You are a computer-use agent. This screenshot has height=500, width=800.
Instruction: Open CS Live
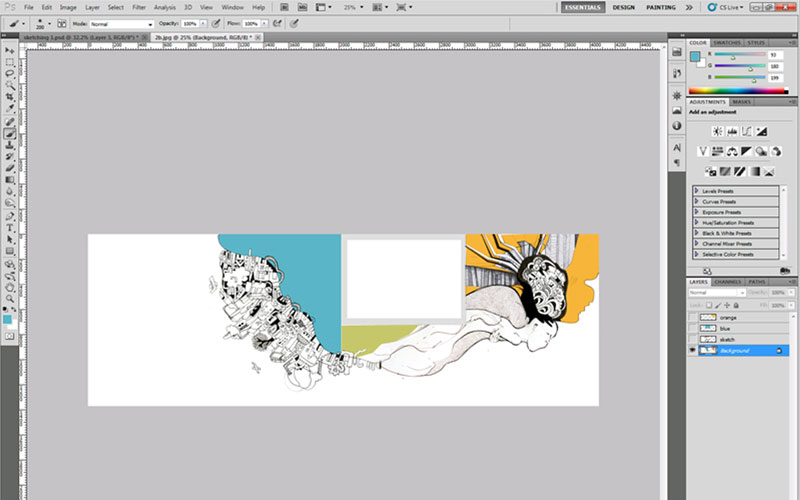pyautogui.click(x=726, y=7)
